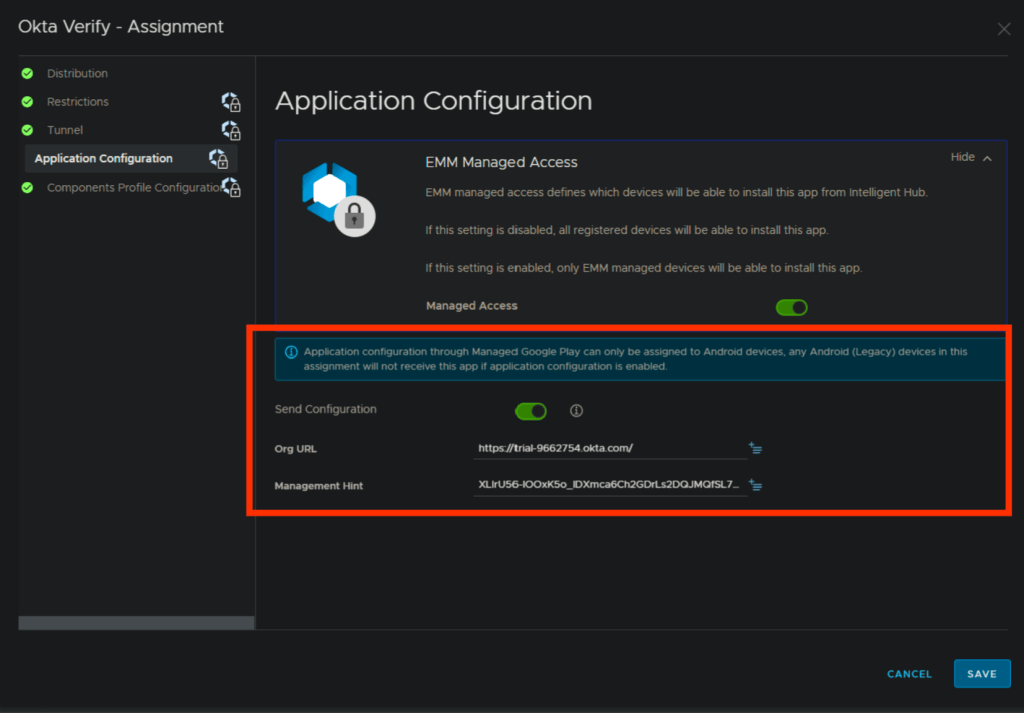This screenshot has height=713, width=1024.
Task: Disable the Managed Access toggle
Action: point(791,307)
